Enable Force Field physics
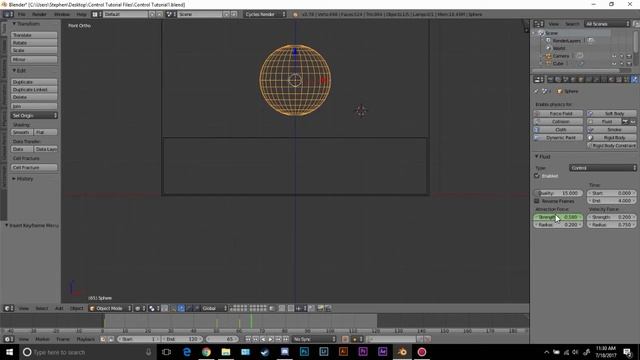The height and width of the screenshot is (360, 640). click(x=558, y=113)
